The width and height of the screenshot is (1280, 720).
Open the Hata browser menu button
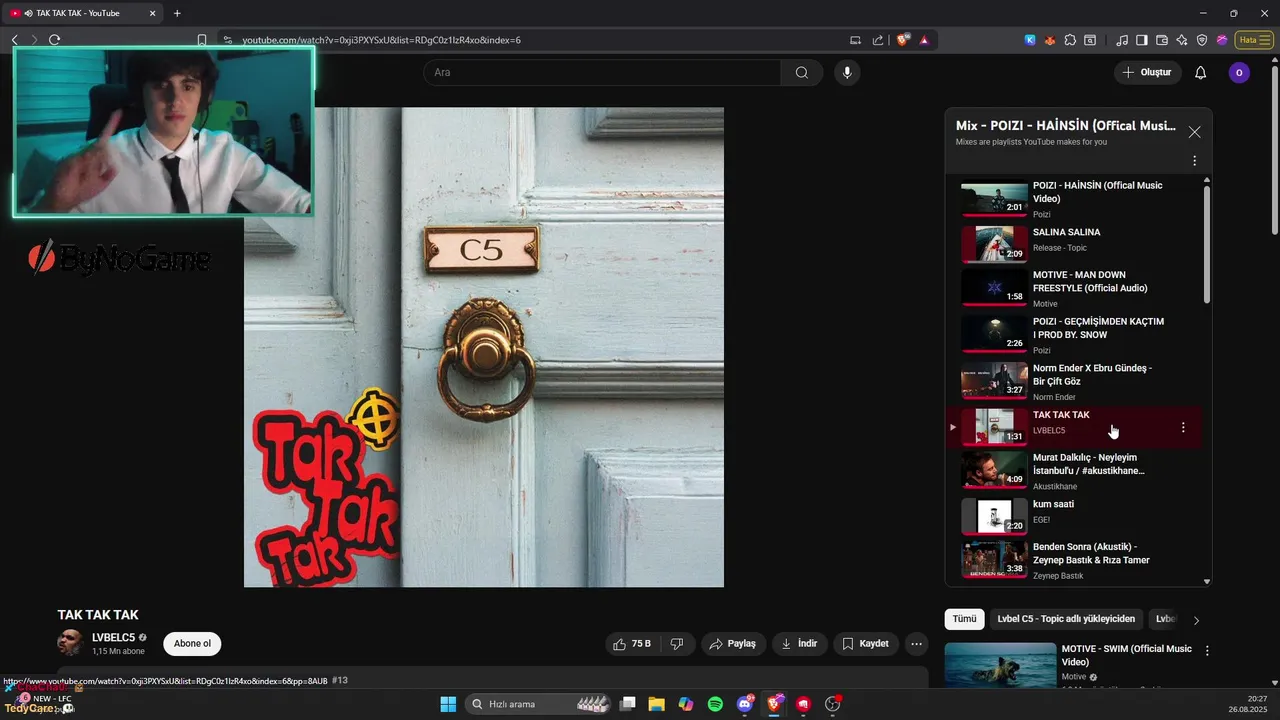pyautogui.click(x=1252, y=40)
